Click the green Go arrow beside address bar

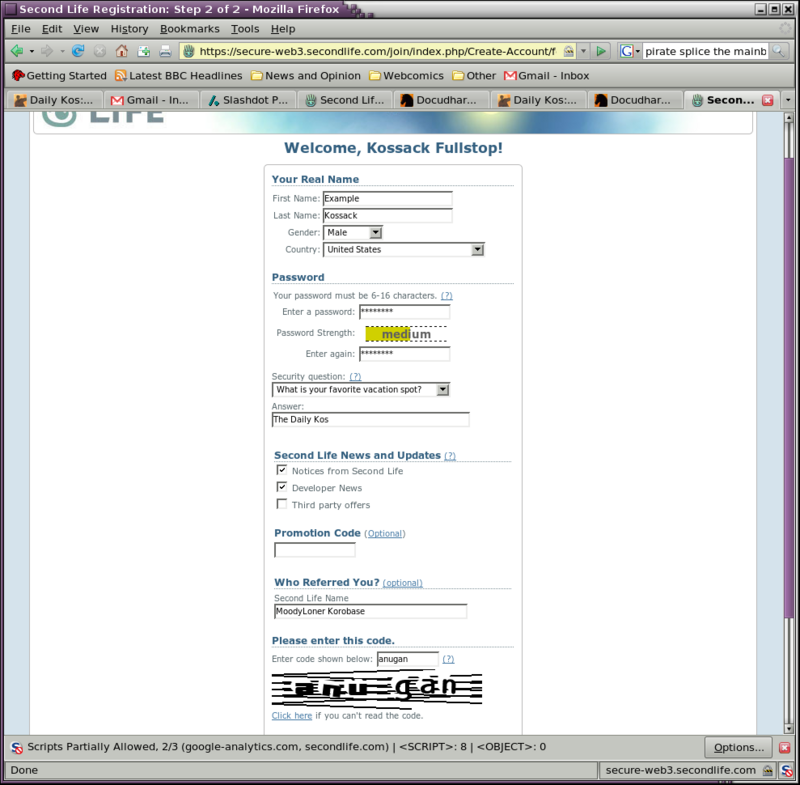601,51
